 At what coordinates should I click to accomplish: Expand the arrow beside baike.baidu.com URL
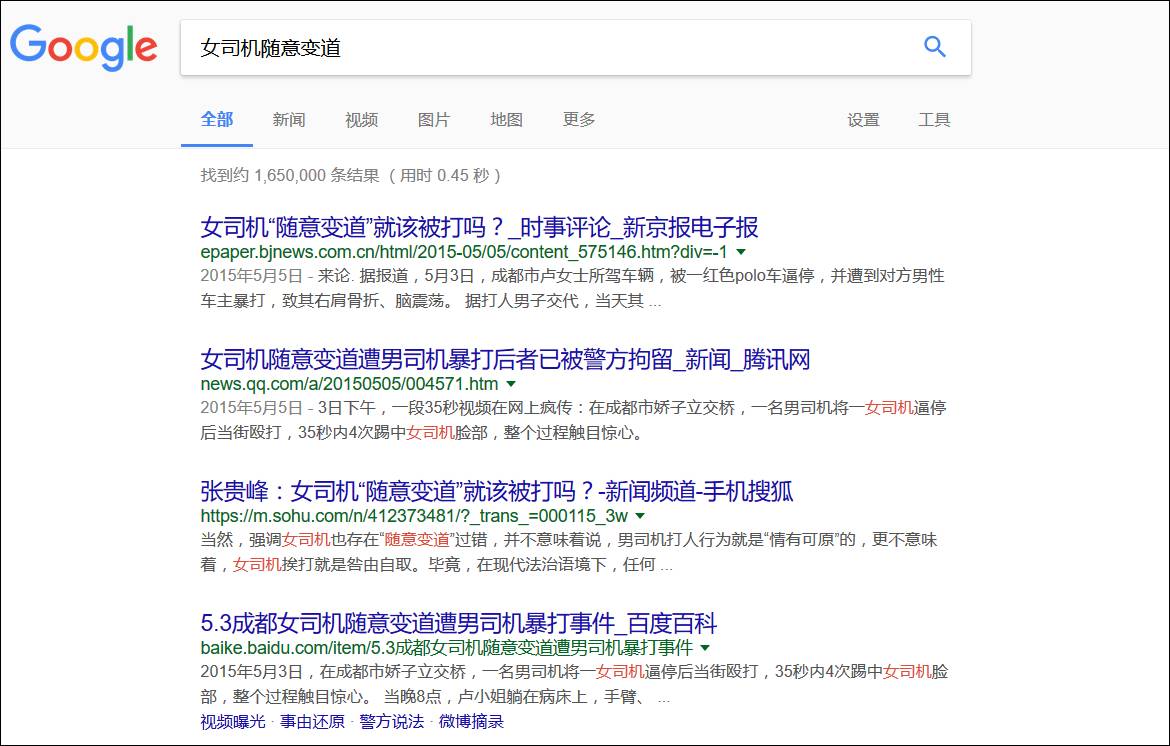[x=705, y=648]
